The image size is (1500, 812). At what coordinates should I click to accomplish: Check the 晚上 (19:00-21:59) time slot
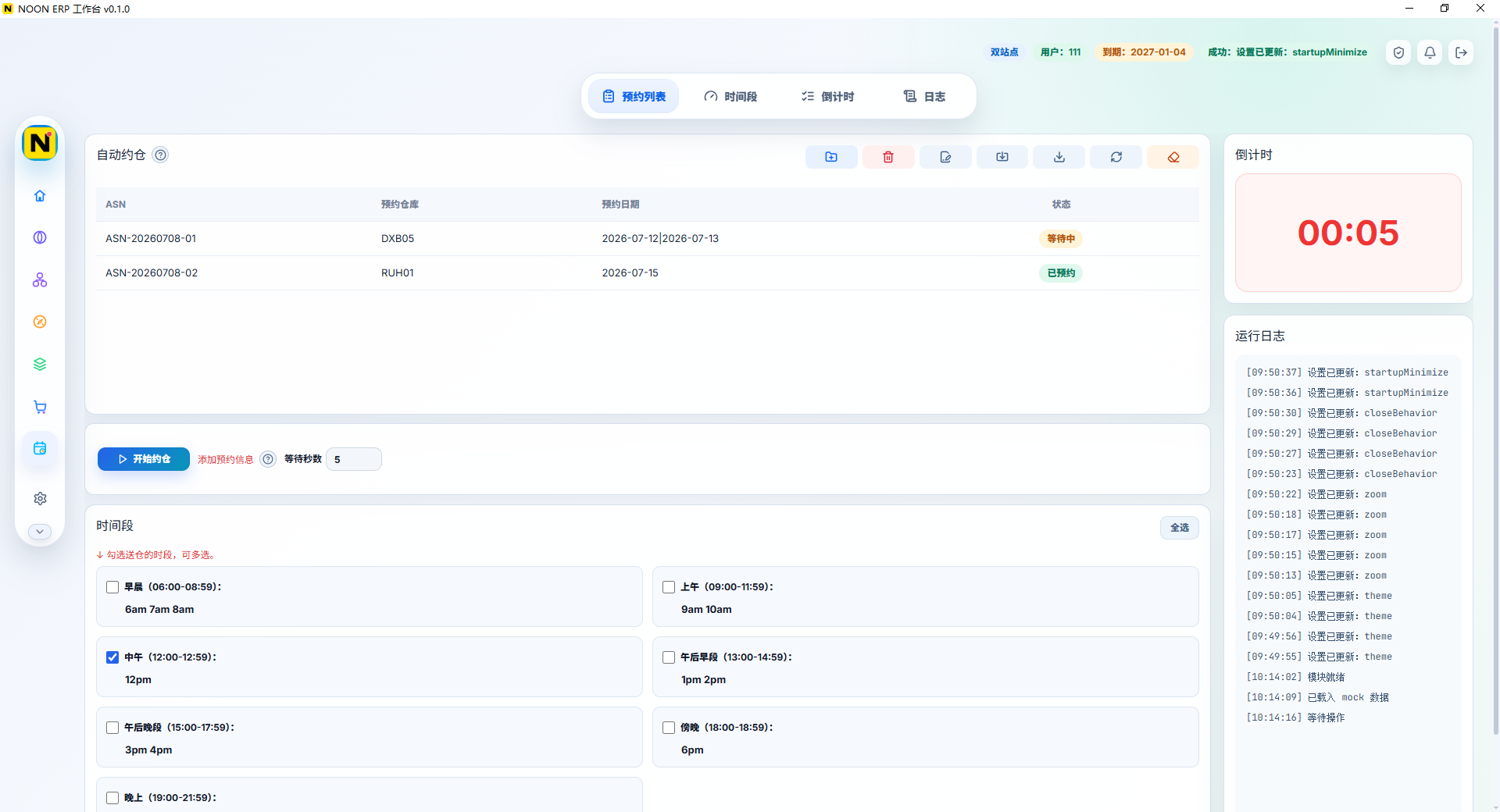click(x=112, y=798)
